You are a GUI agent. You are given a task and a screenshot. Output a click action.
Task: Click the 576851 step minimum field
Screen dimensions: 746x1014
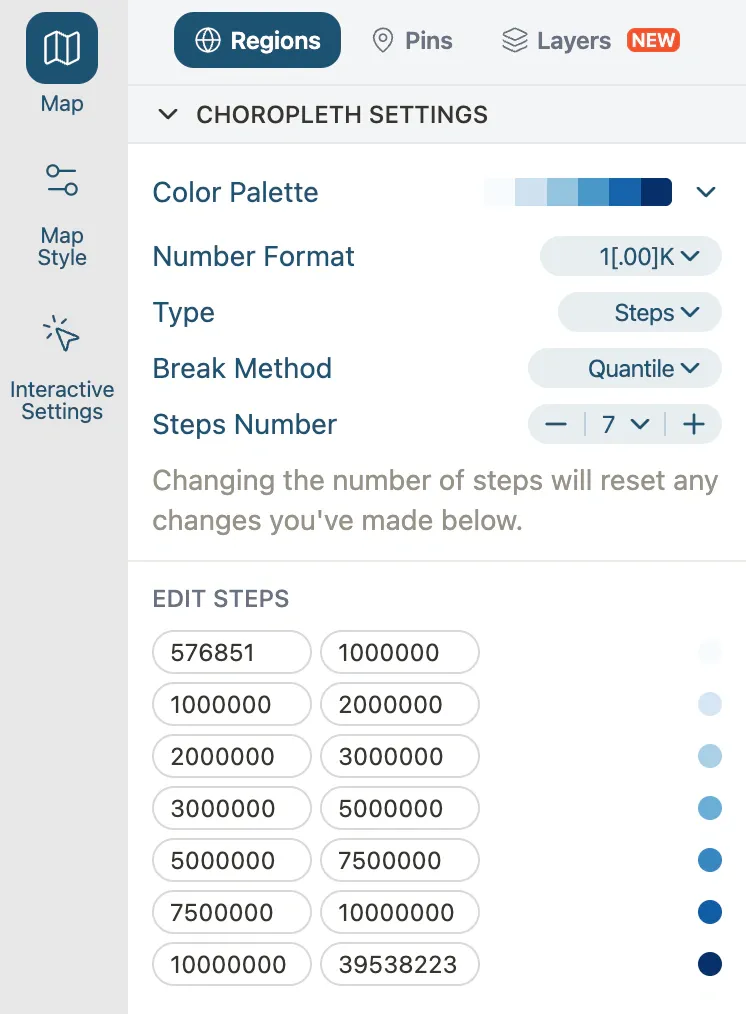click(232, 653)
